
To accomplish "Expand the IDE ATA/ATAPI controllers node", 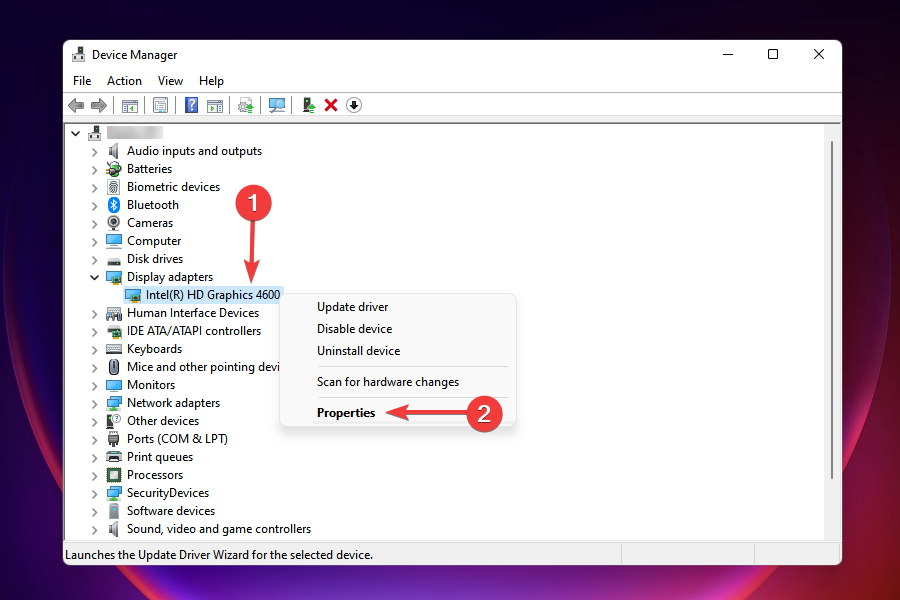I will coord(94,331).
